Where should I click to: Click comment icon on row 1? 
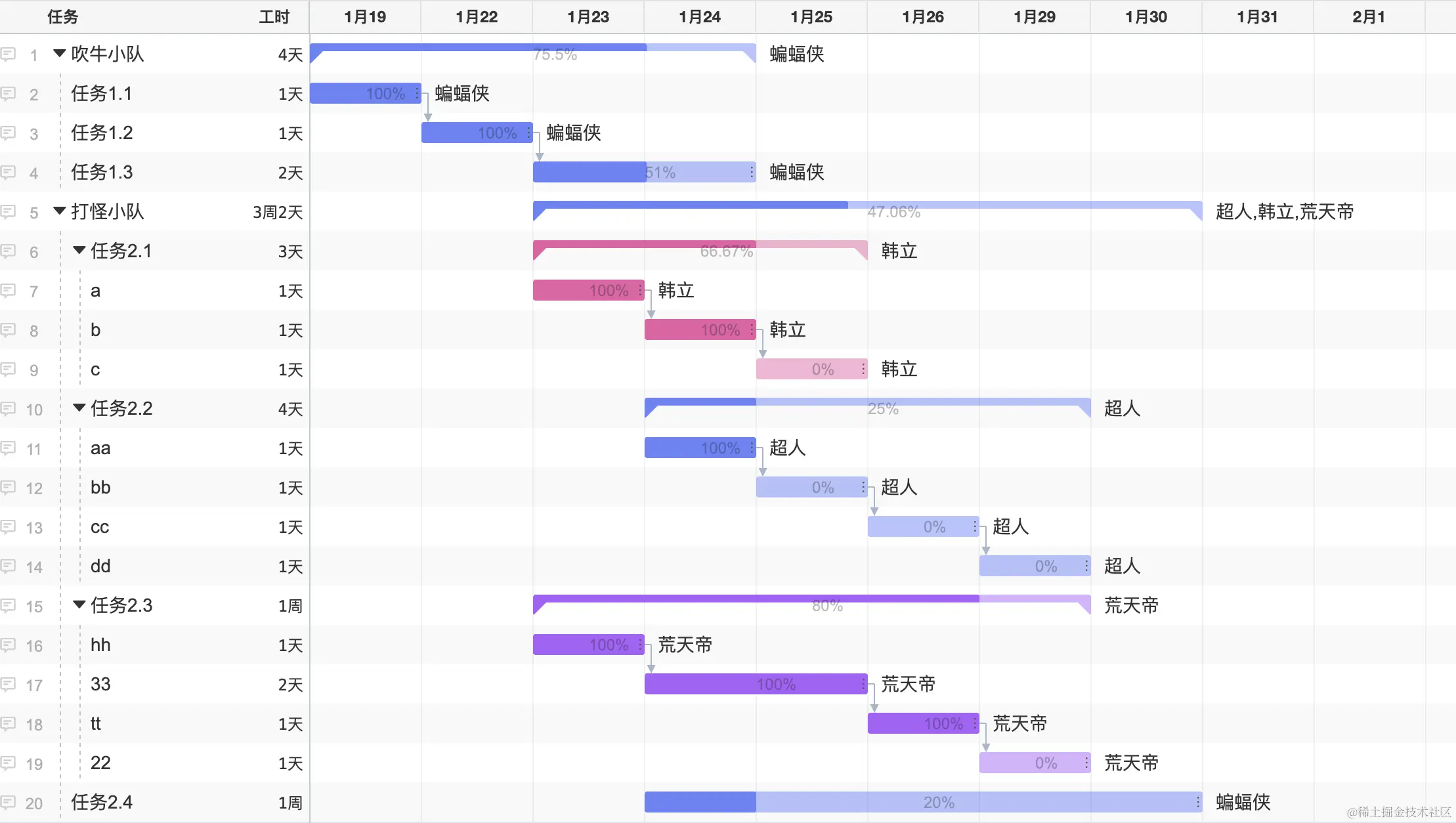coord(9,54)
